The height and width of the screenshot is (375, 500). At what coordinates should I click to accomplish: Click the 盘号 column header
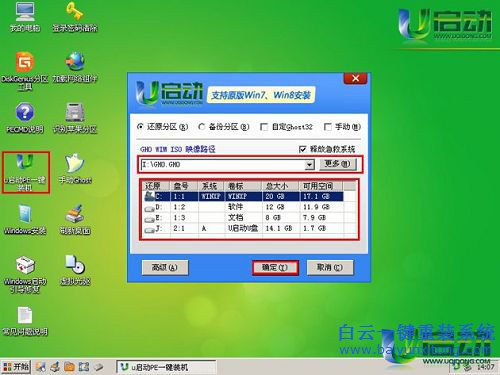point(184,186)
